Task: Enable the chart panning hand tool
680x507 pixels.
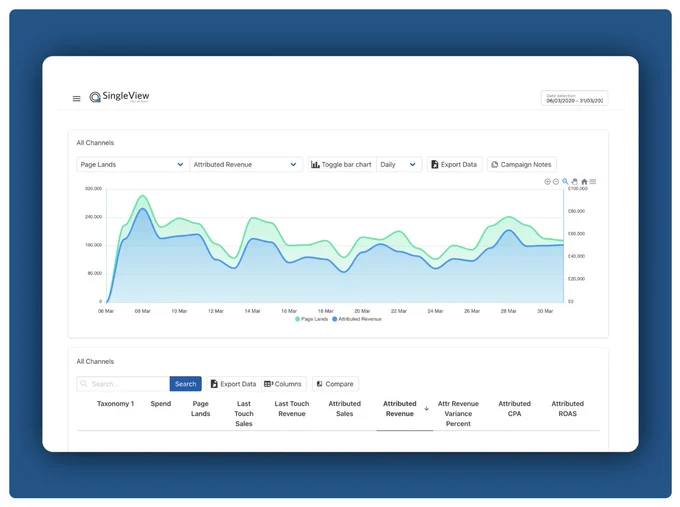Action: [x=575, y=182]
